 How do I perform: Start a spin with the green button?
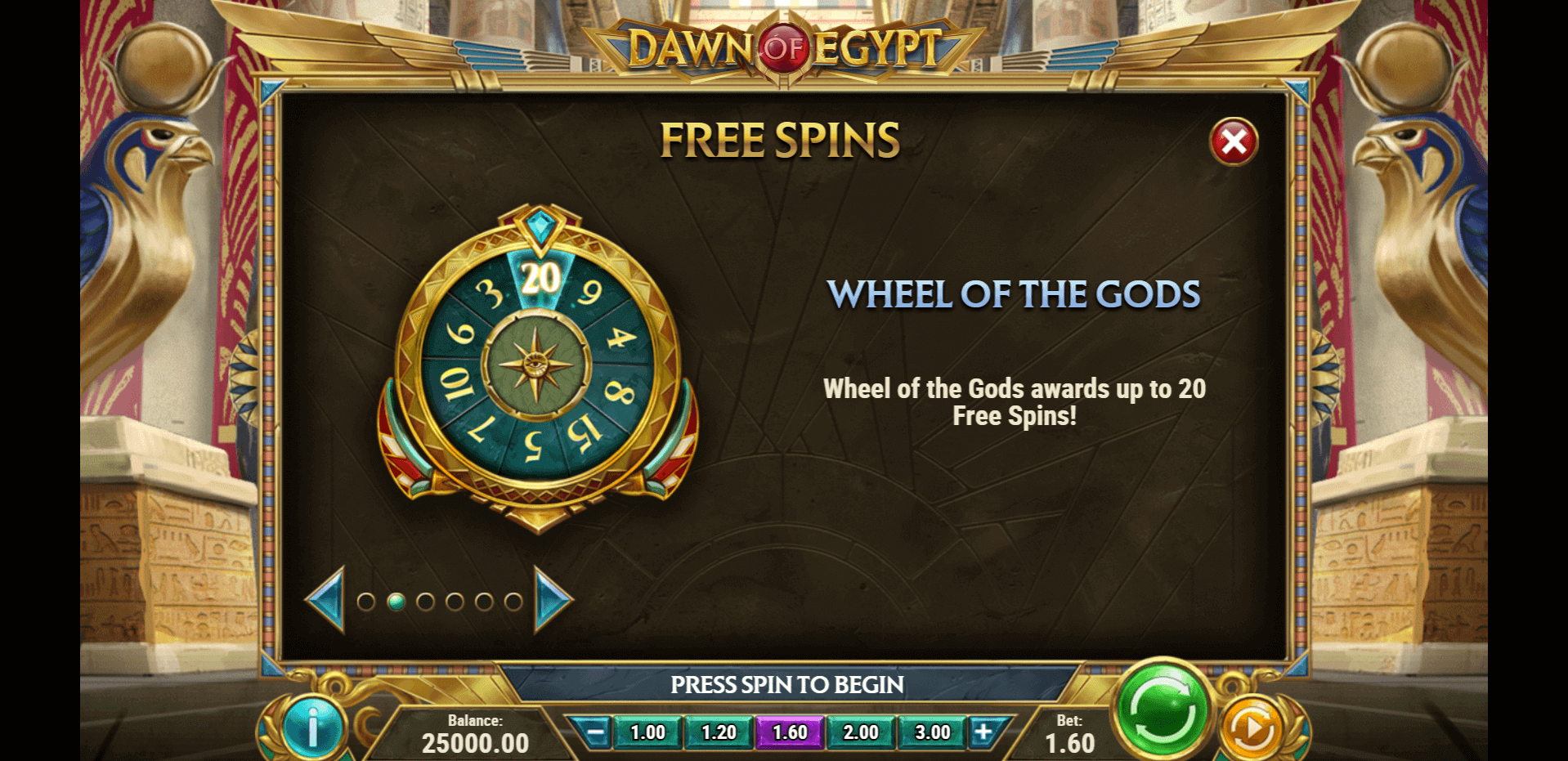[x=1162, y=708]
